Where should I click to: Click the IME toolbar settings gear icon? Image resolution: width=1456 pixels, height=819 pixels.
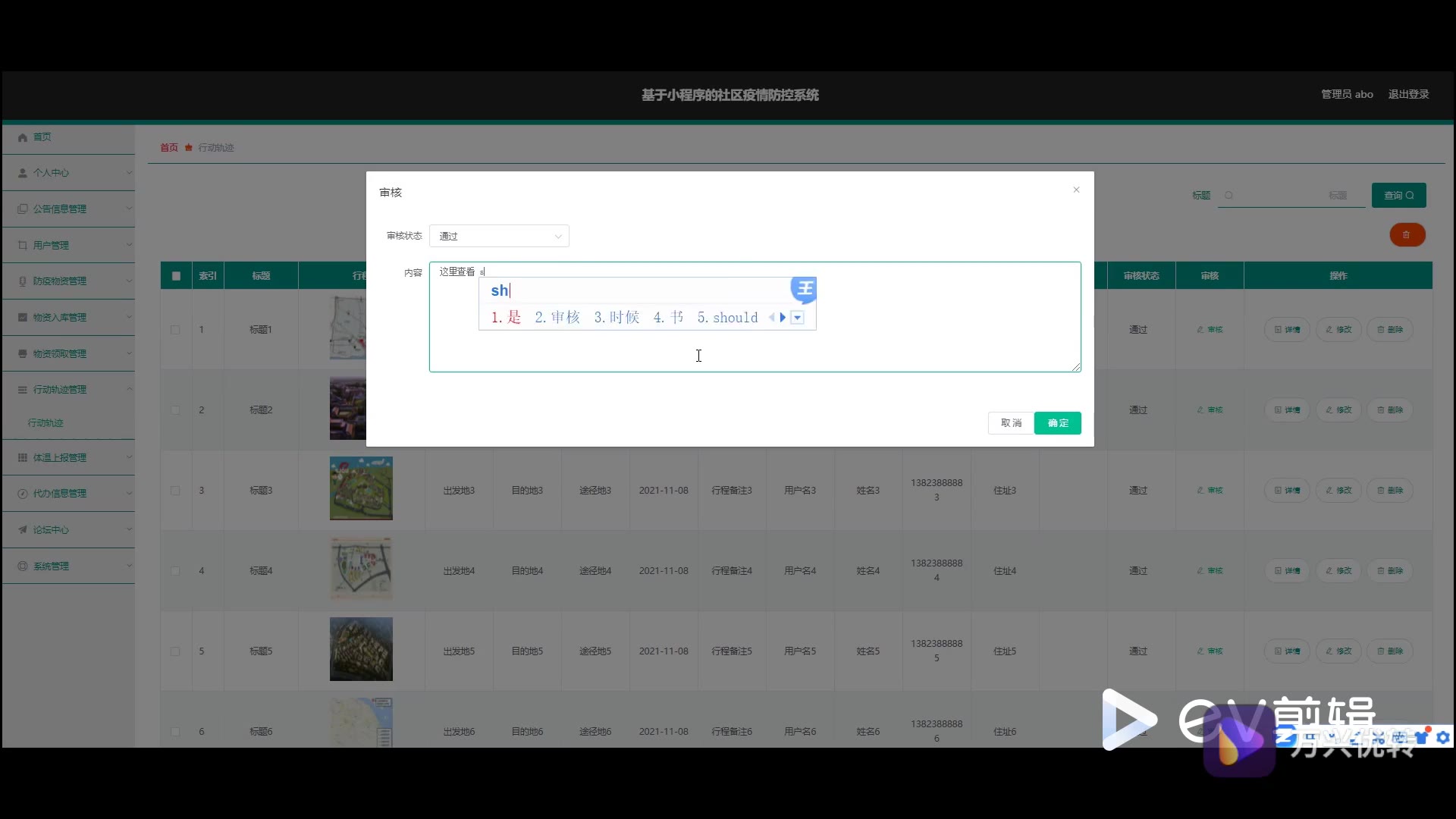pyautogui.click(x=1442, y=737)
